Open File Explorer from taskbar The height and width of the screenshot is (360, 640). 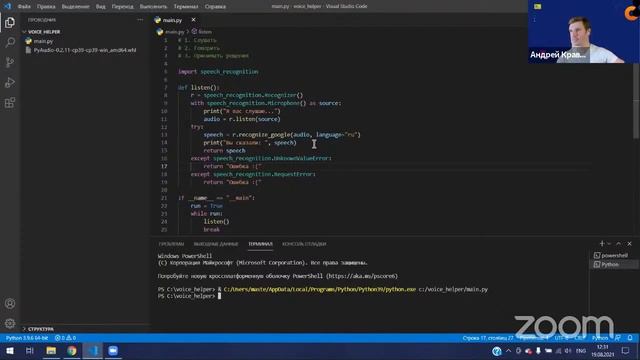coord(51,351)
